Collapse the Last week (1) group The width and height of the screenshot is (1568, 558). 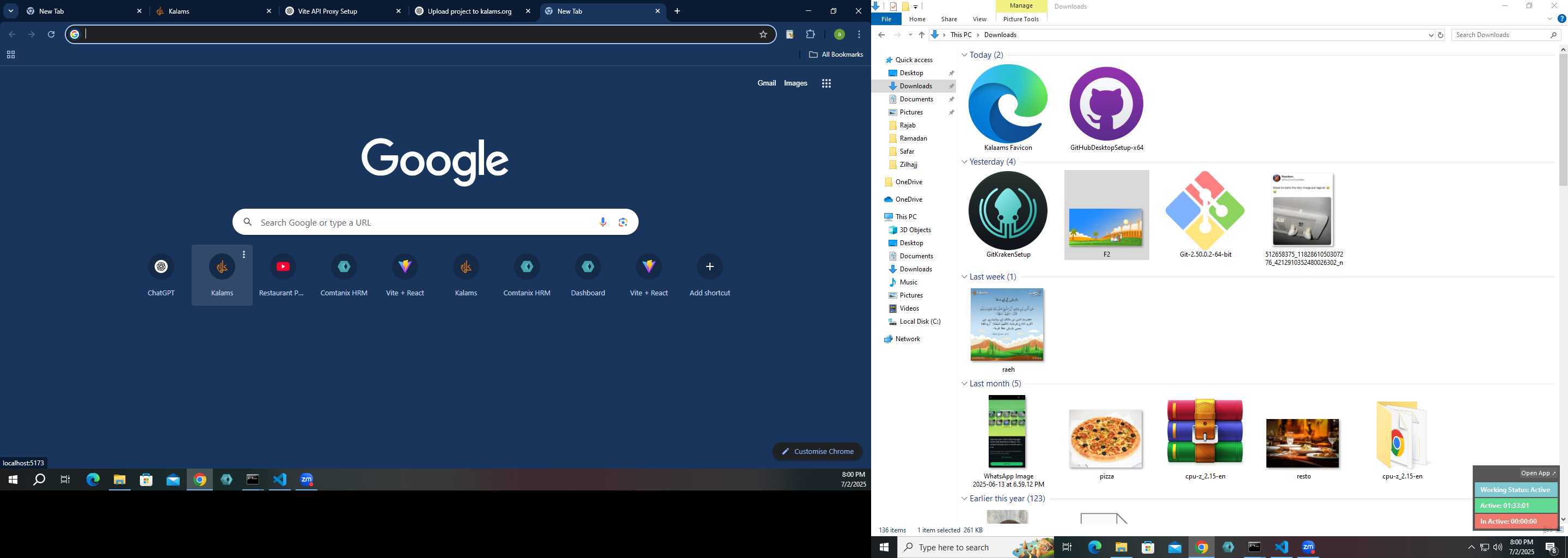coord(964,277)
